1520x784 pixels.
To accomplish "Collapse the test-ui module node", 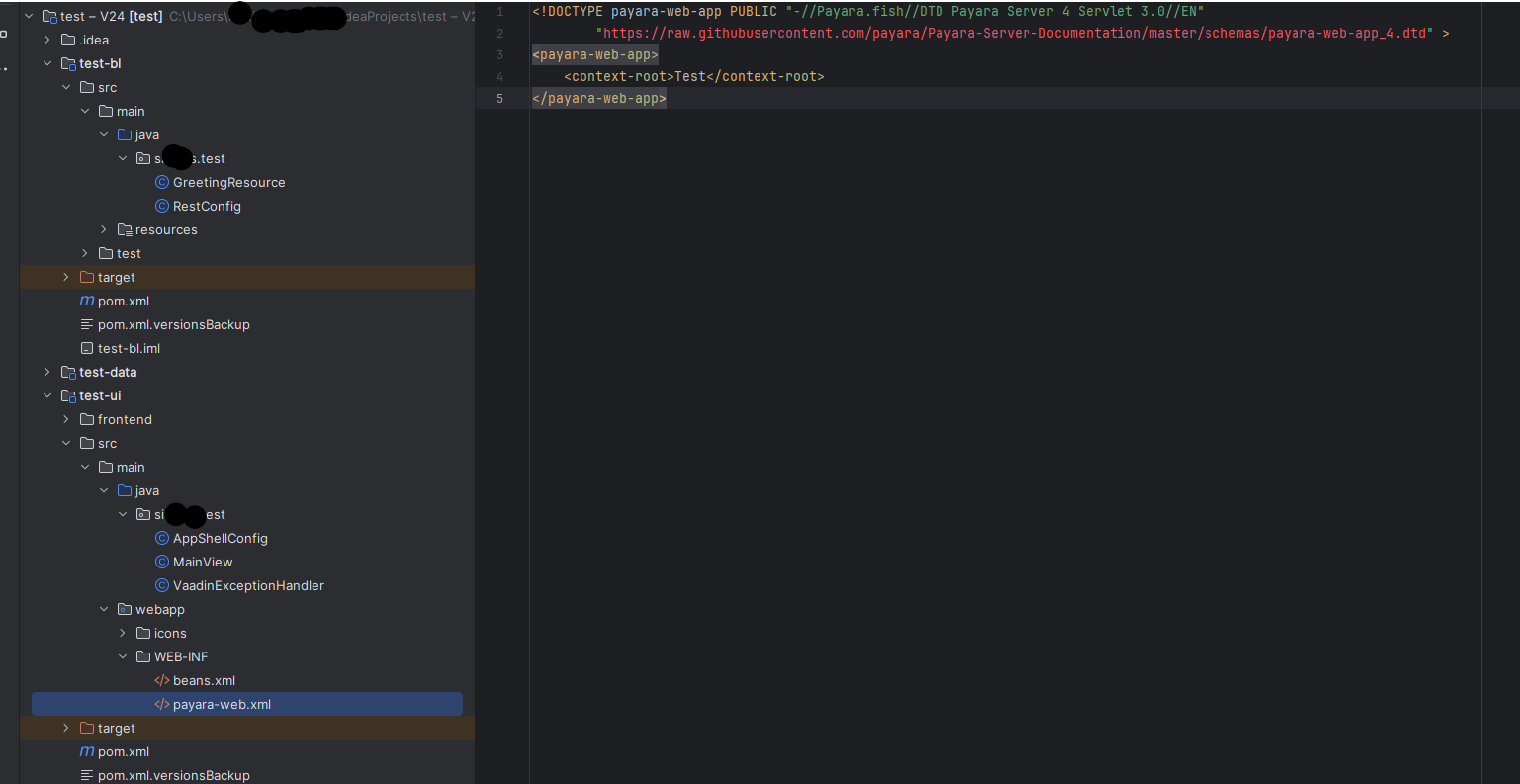I will point(47,396).
